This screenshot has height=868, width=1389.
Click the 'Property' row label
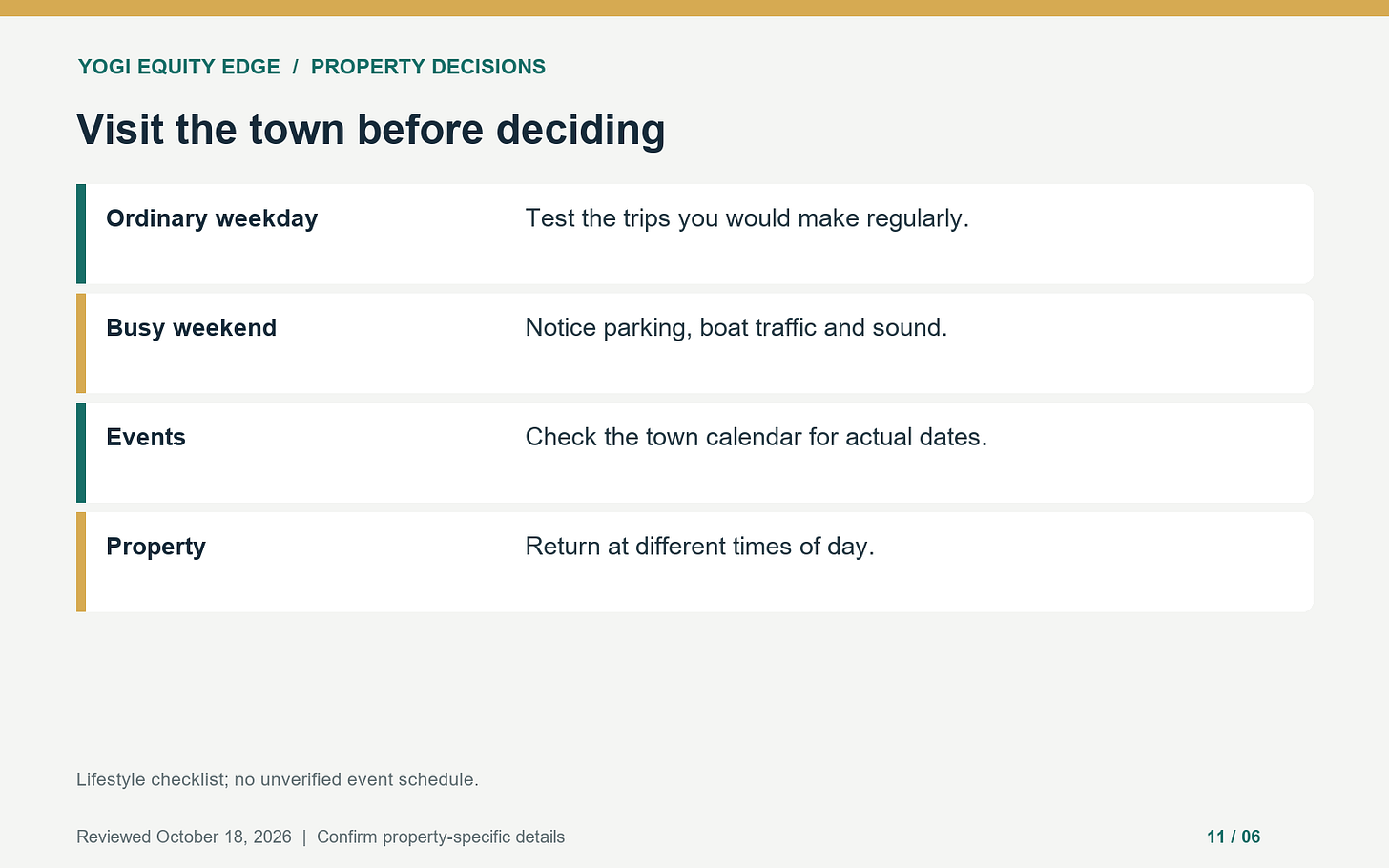156,547
